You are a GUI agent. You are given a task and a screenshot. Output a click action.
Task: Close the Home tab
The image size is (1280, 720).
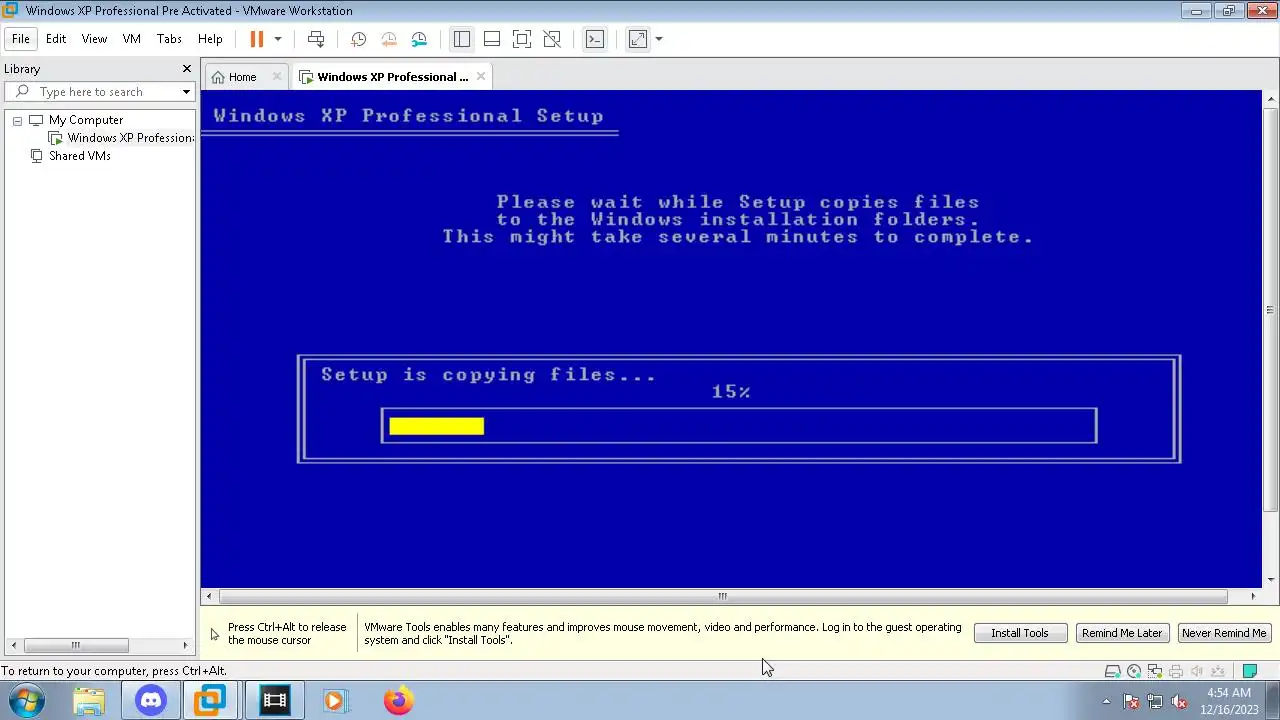[277, 77]
